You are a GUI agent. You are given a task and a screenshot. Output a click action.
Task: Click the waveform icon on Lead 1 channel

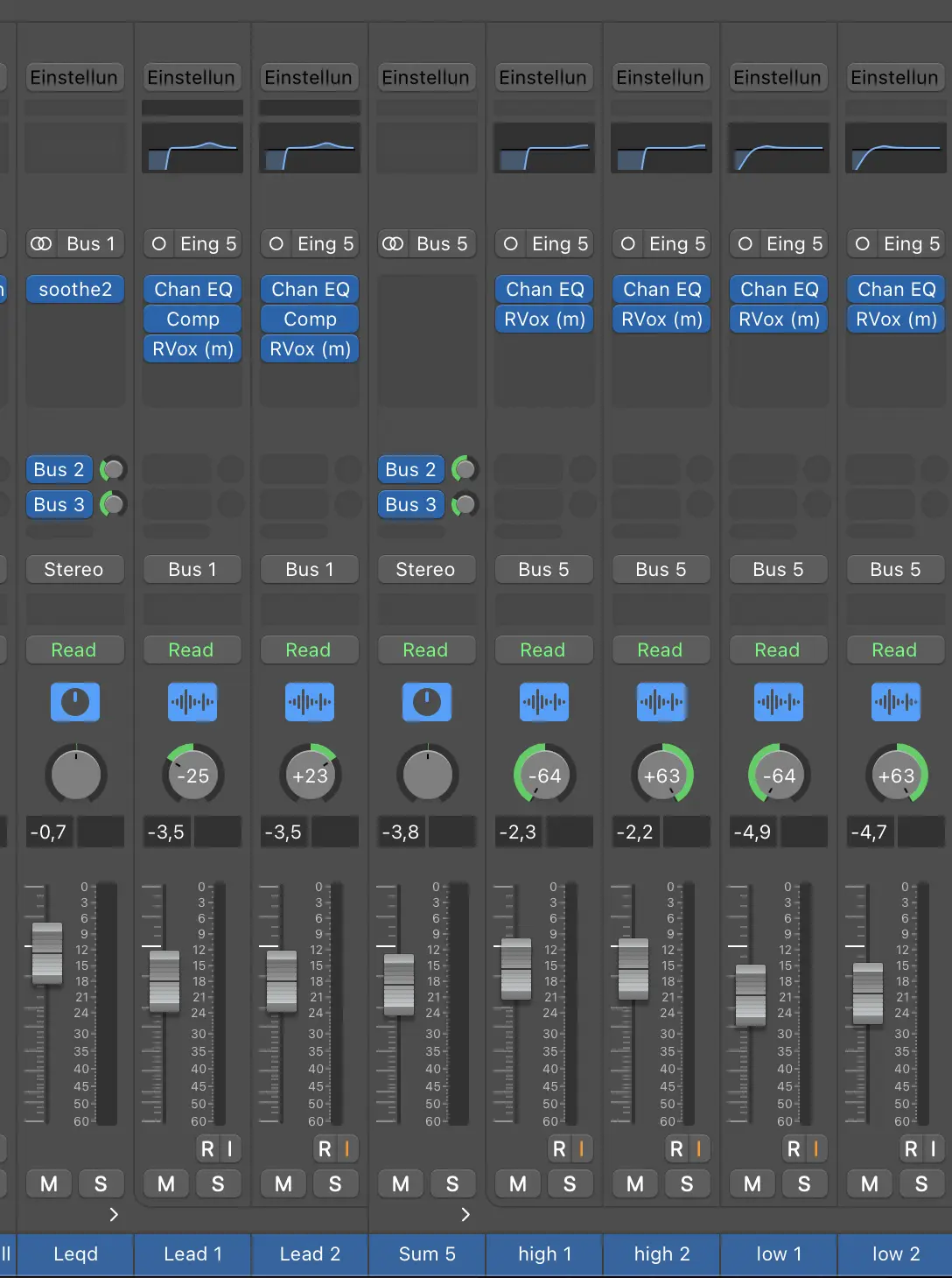pyautogui.click(x=192, y=702)
